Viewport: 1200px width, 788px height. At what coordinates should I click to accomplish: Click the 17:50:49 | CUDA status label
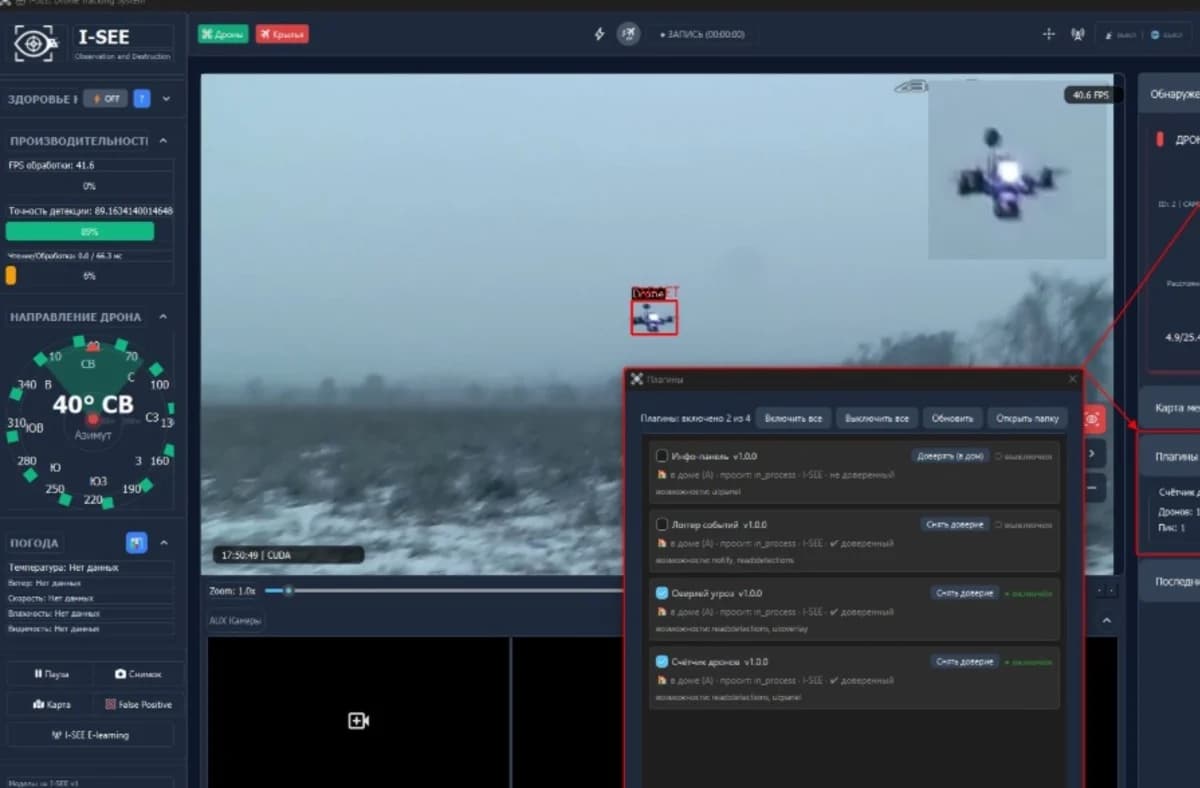[x=288, y=555]
